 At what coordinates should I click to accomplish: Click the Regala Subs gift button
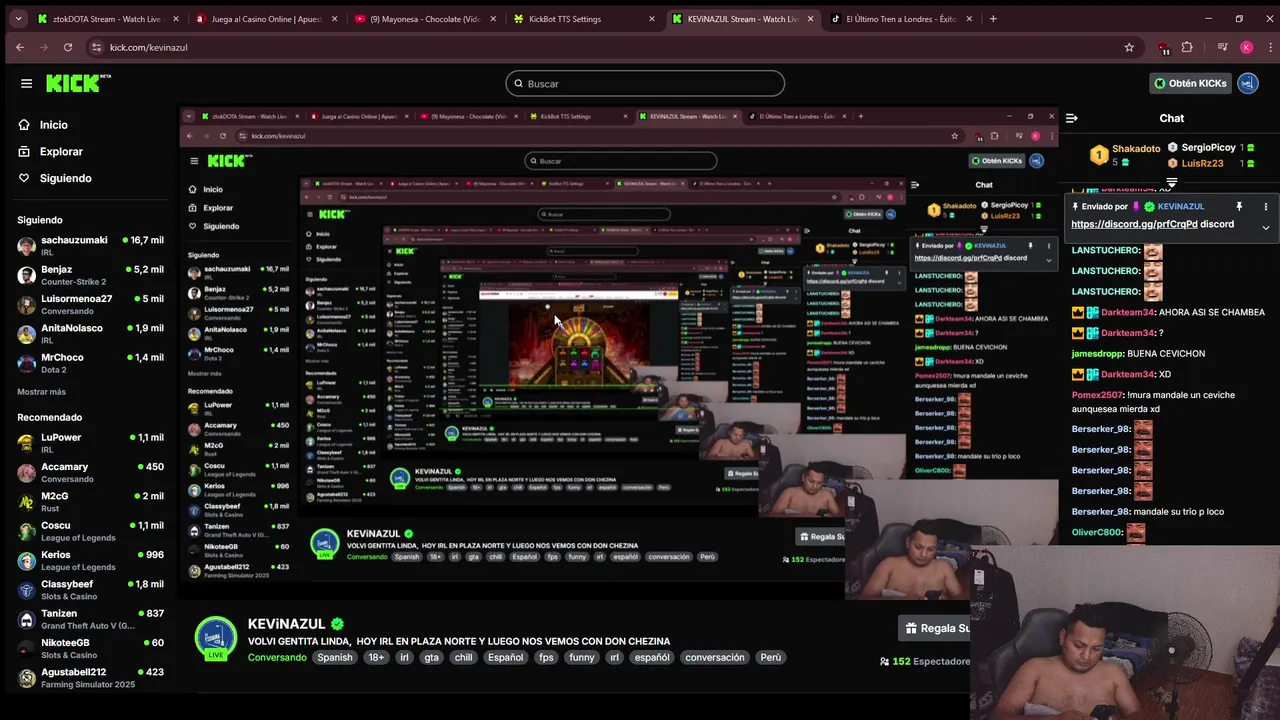pyautogui.click(x=936, y=628)
